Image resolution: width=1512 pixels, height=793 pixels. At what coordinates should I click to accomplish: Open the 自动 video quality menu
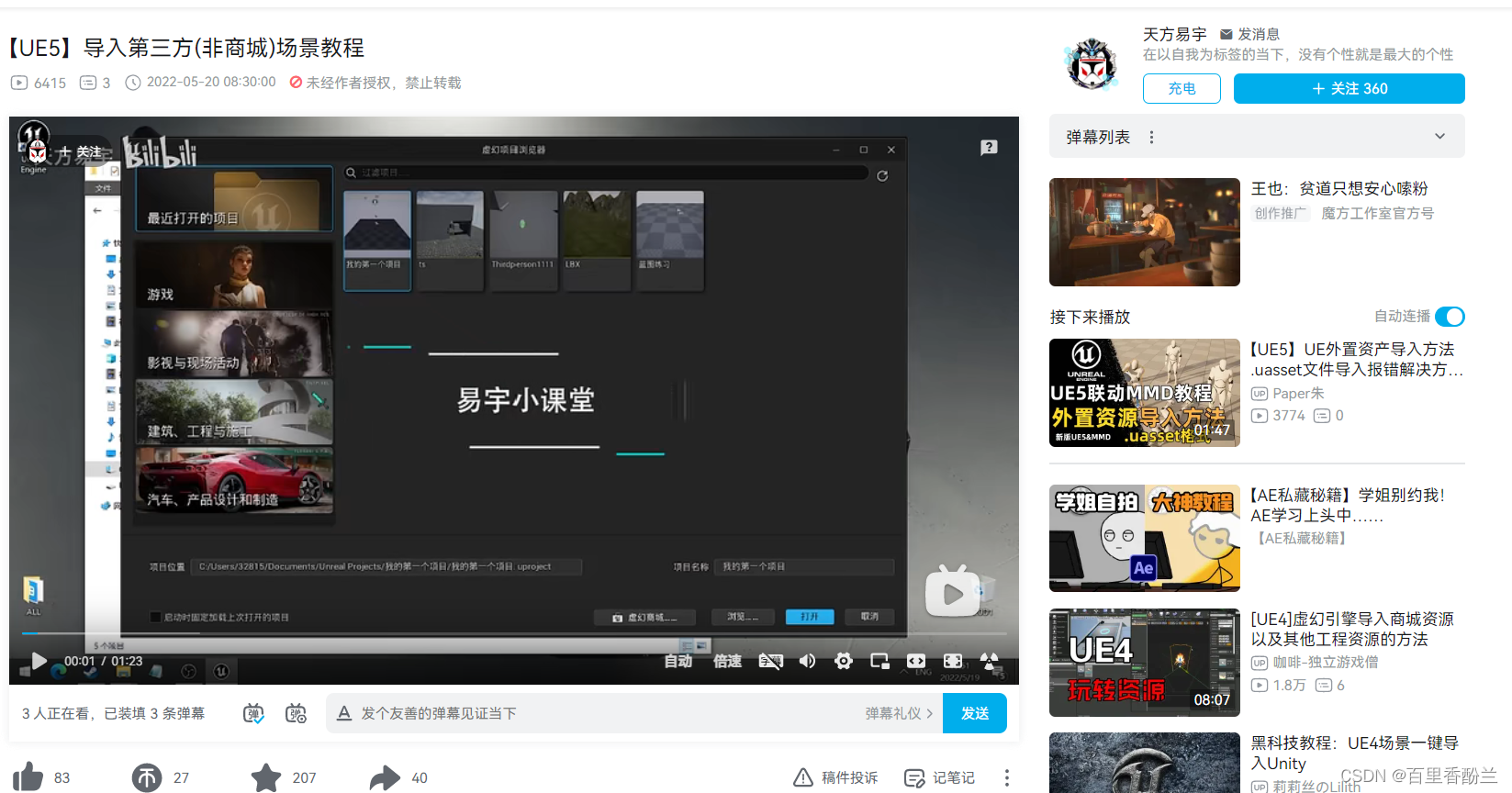[678, 661]
